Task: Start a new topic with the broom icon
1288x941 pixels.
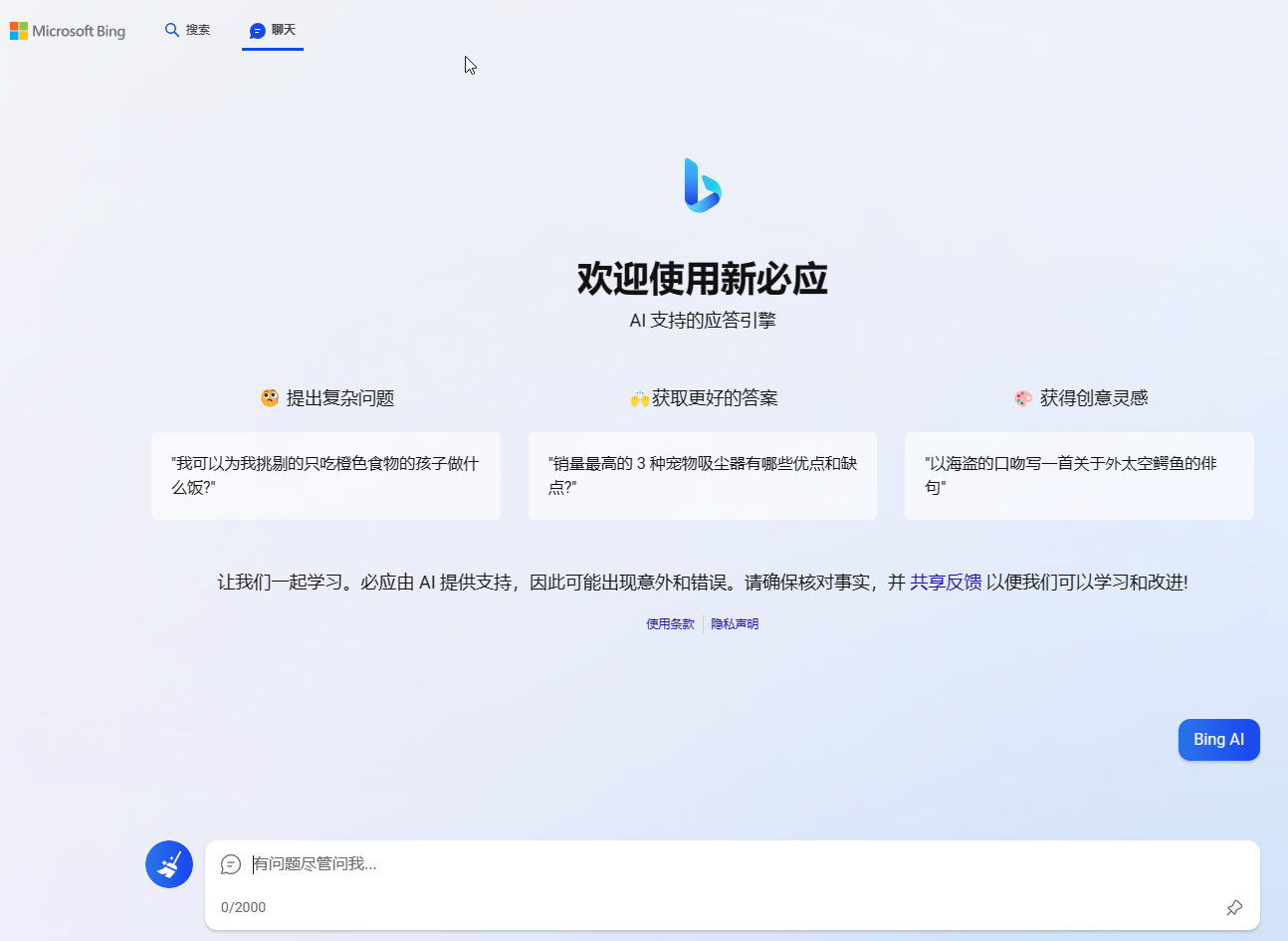Action: tap(168, 864)
